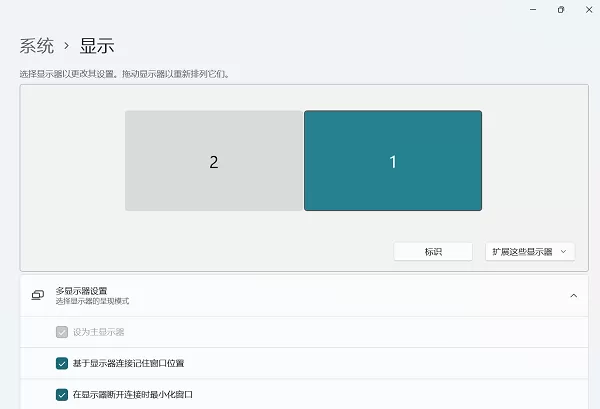Viewport: 600px width, 409px height.
Task: Go back to 系统 via breadcrumb
Action: [37, 46]
